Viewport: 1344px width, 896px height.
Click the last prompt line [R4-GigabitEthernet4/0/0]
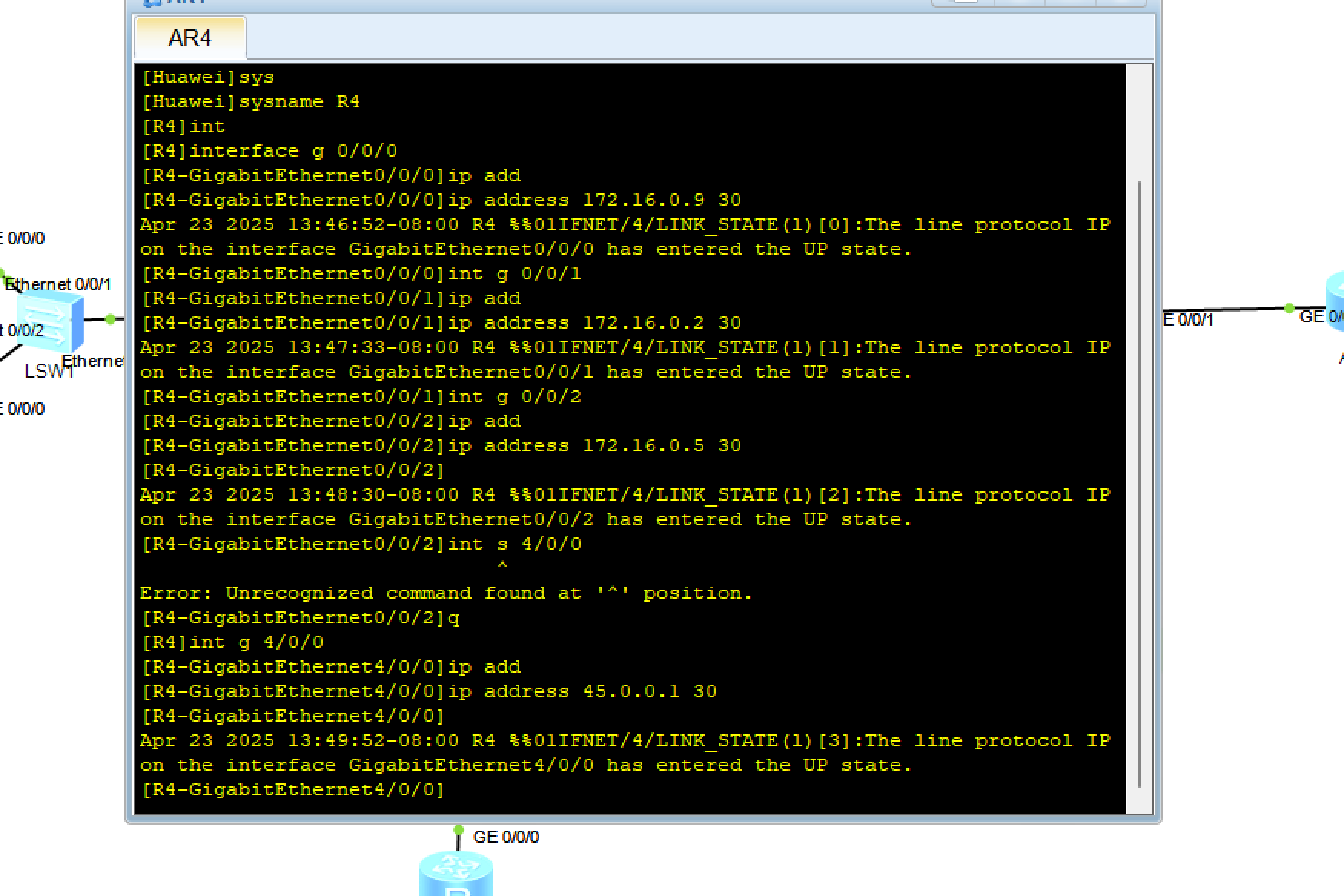tap(293, 789)
